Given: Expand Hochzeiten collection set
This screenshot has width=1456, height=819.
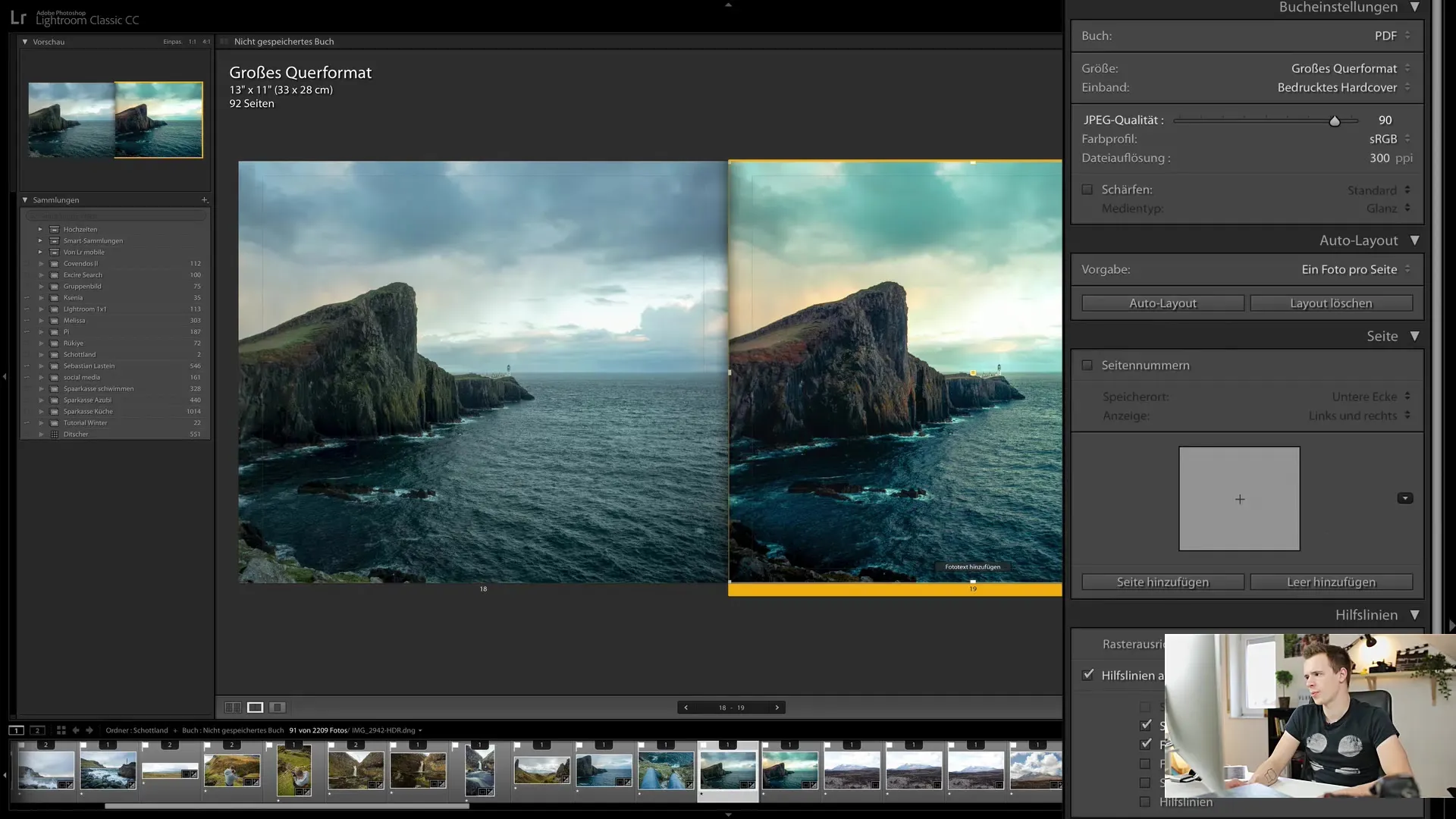Looking at the screenshot, I should 40,229.
